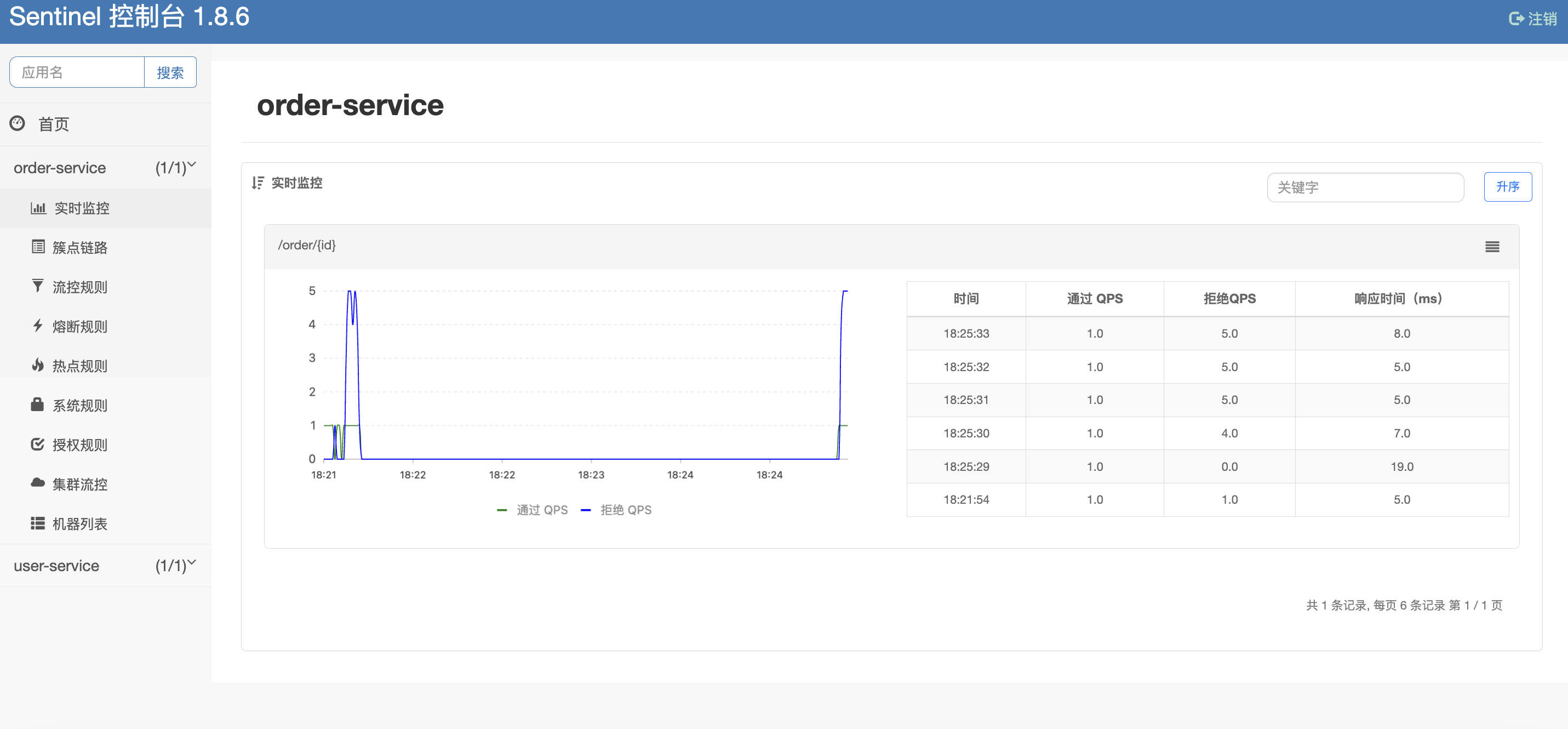Click the cluster link list icon
This screenshot has height=729, width=1568.
(38, 247)
